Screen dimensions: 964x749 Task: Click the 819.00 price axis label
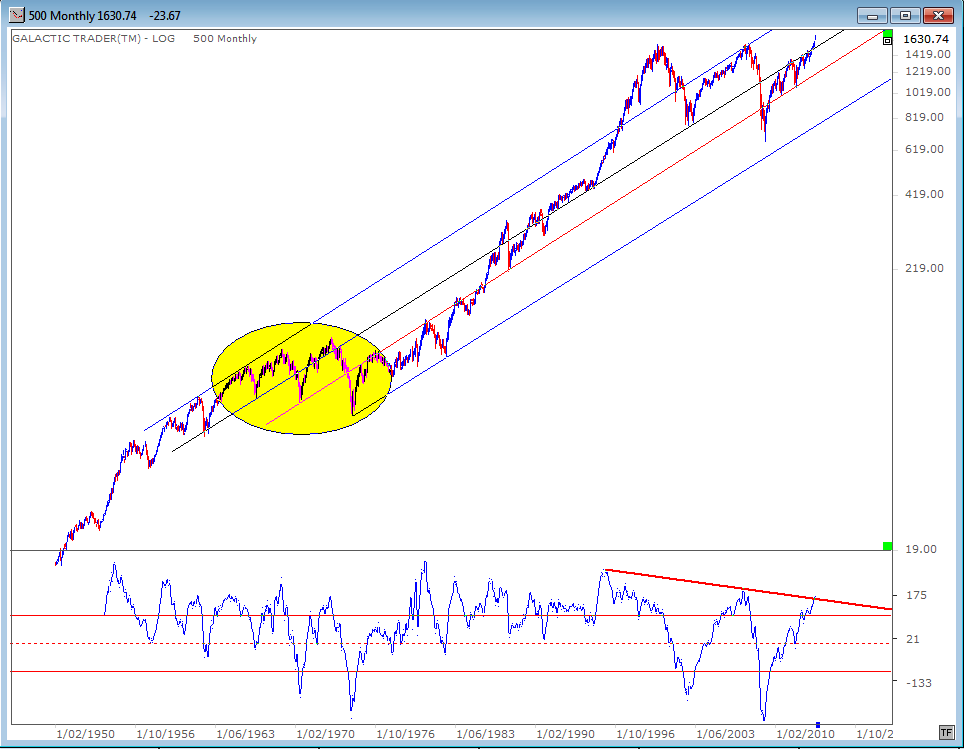(925, 117)
